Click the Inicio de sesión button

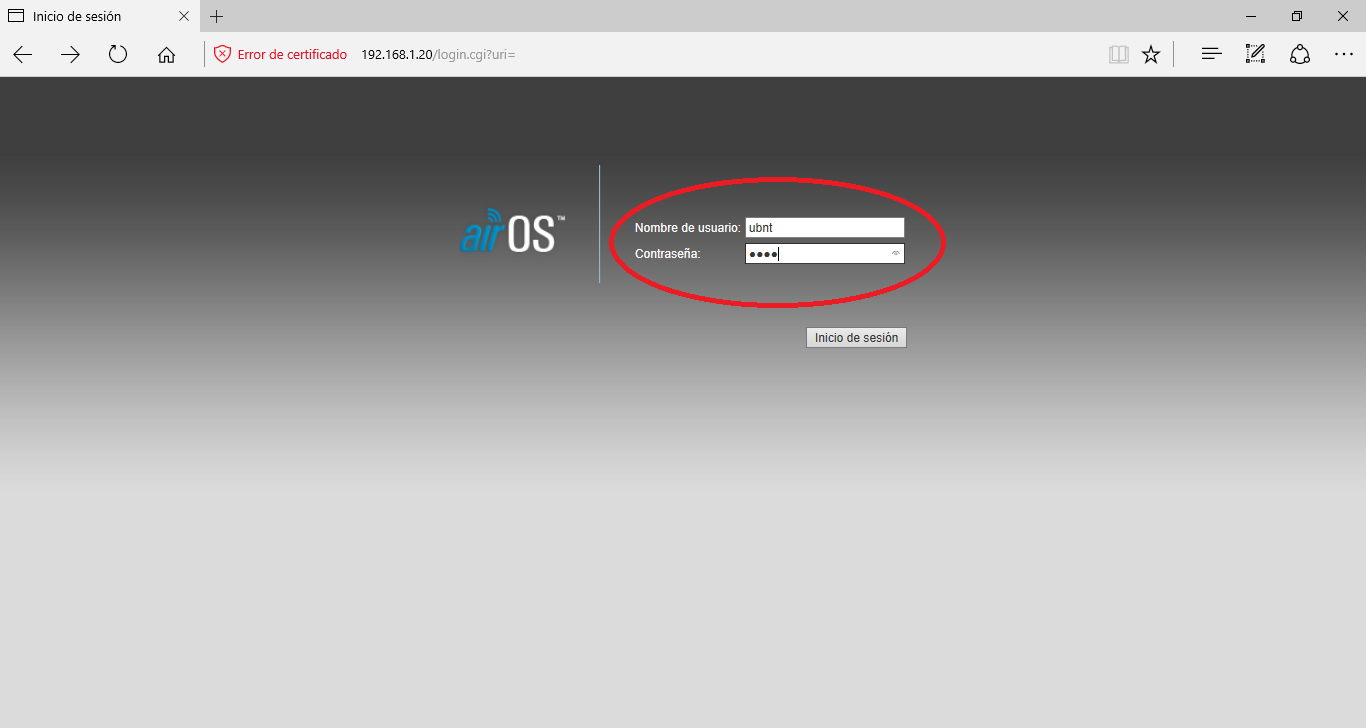pyautogui.click(x=856, y=338)
